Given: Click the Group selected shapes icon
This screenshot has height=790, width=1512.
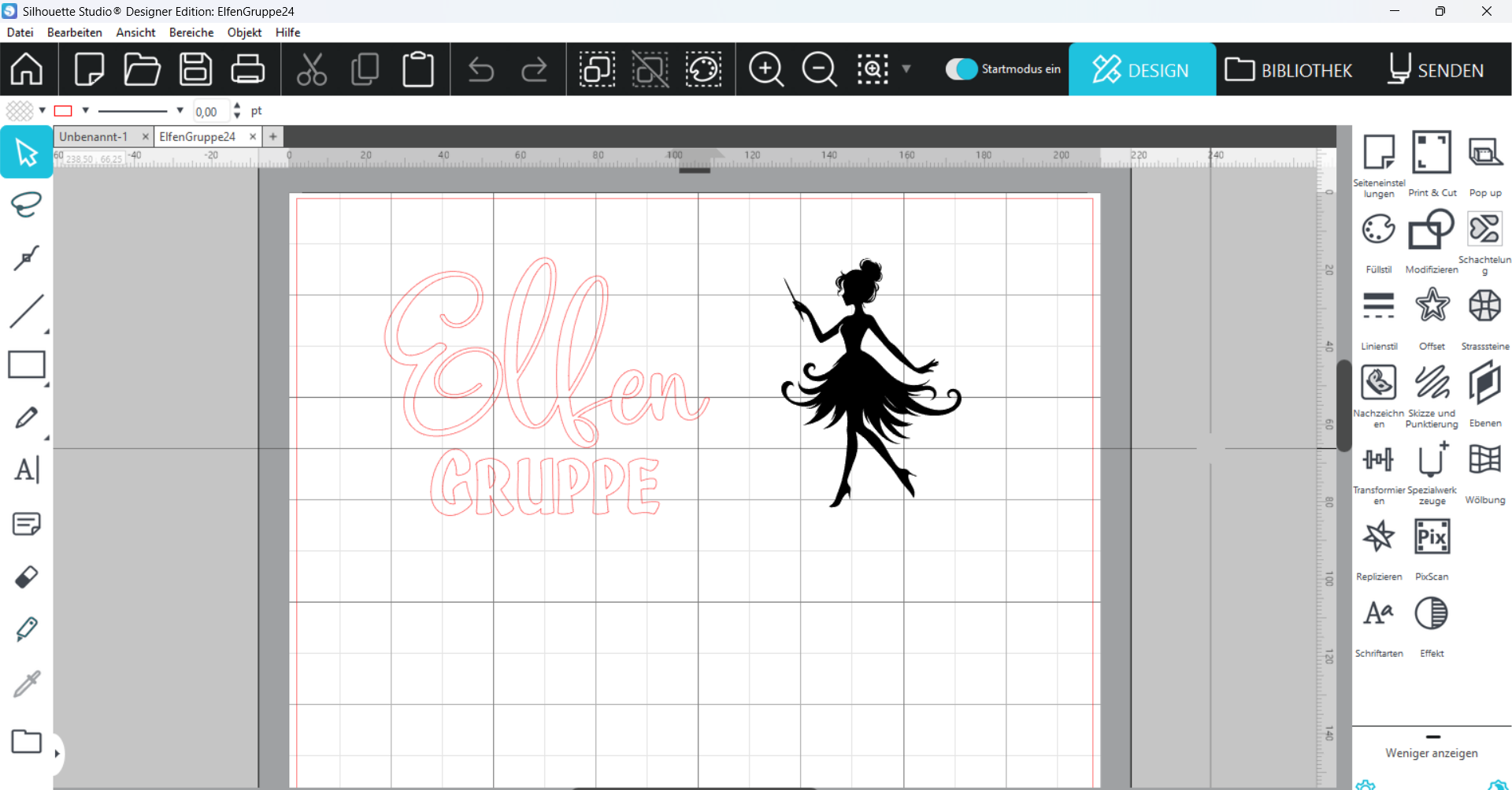Looking at the screenshot, I should tap(597, 69).
